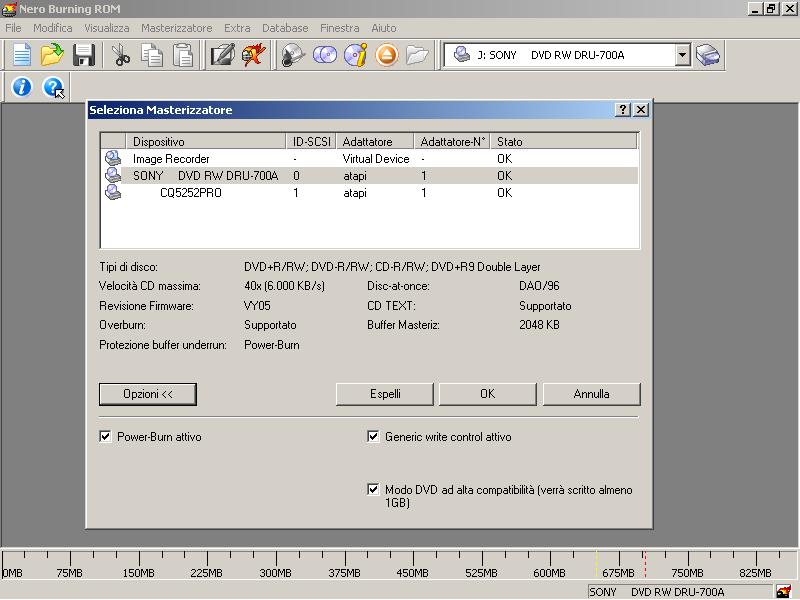
Task: Click the Image Recorder device icon
Action: click(113, 158)
